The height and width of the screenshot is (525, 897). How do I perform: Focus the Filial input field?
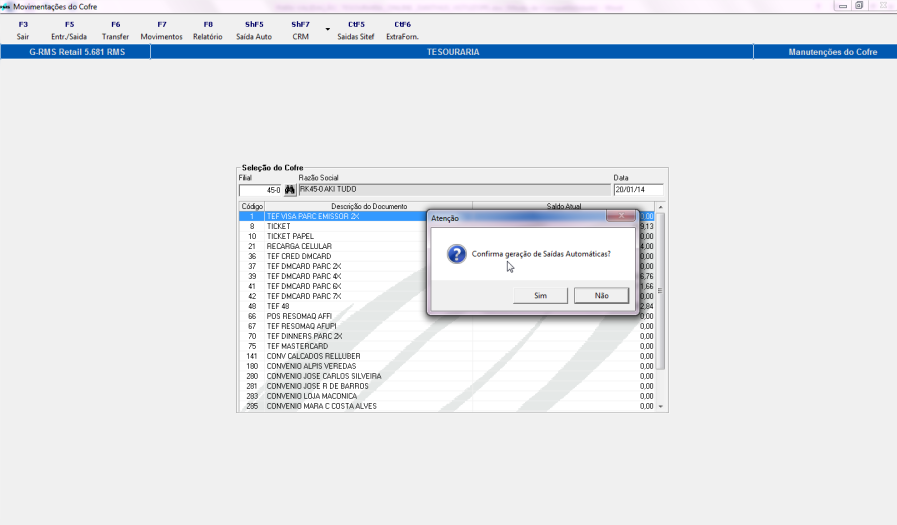260,190
